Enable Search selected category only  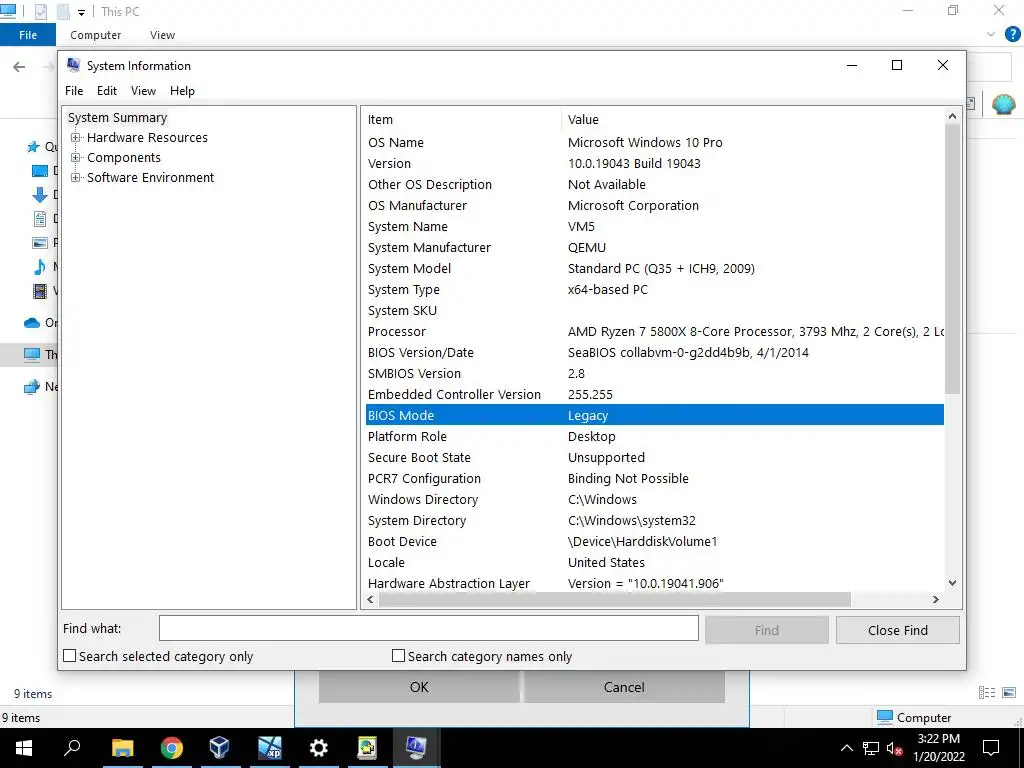pyautogui.click(x=69, y=656)
